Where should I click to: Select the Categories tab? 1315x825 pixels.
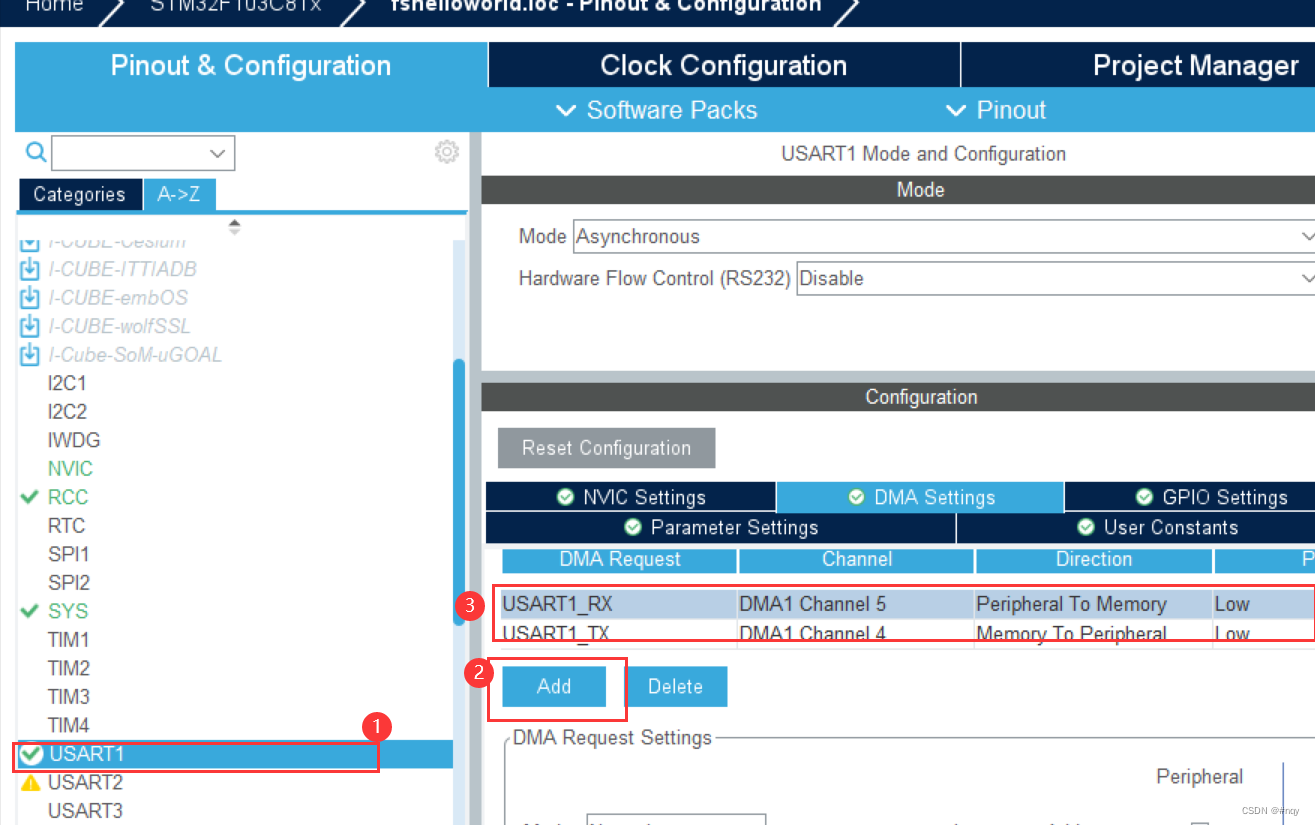pyautogui.click(x=79, y=194)
